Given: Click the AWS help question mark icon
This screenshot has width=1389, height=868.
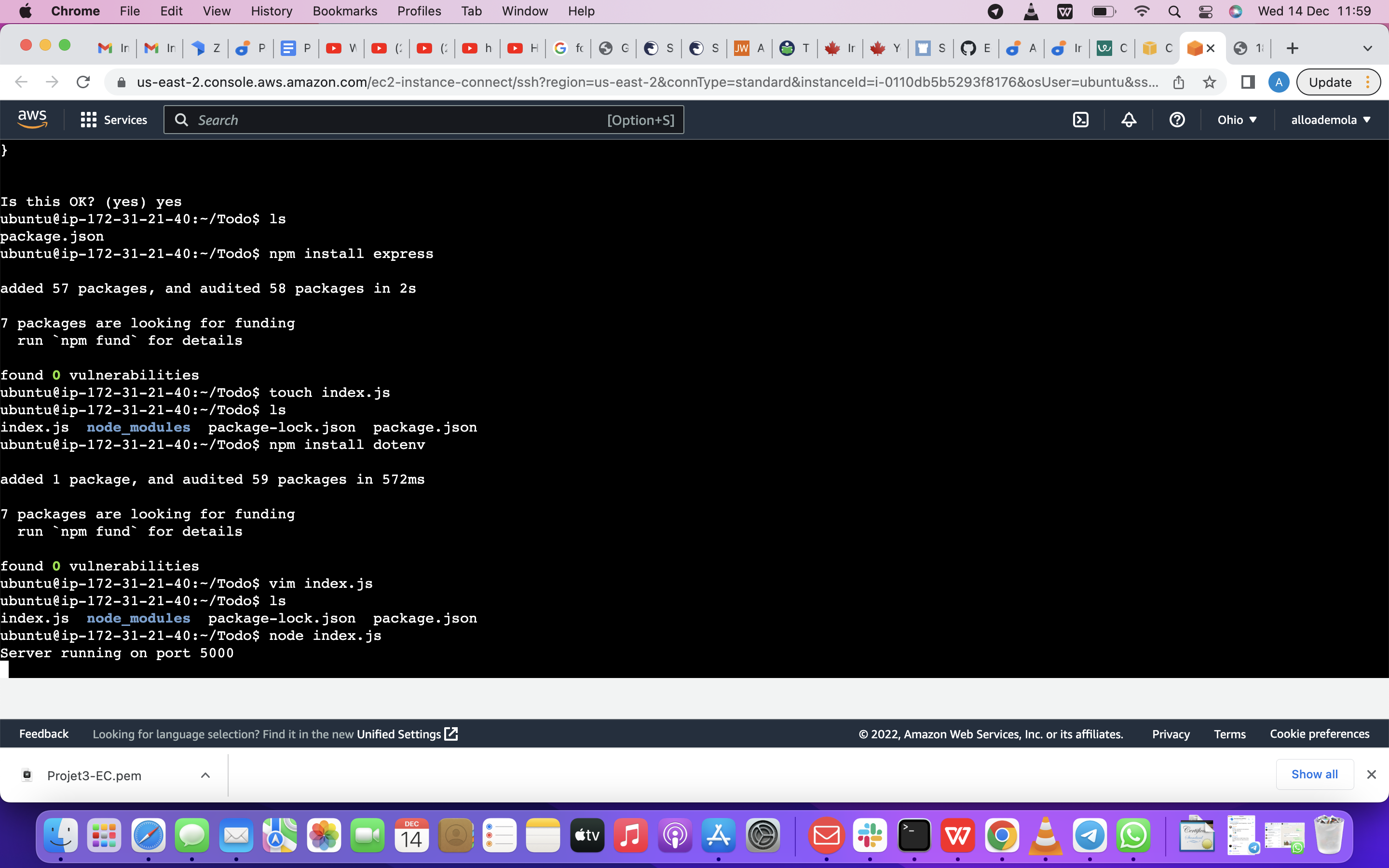Looking at the screenshot, I should click(x=1177, y=120).
